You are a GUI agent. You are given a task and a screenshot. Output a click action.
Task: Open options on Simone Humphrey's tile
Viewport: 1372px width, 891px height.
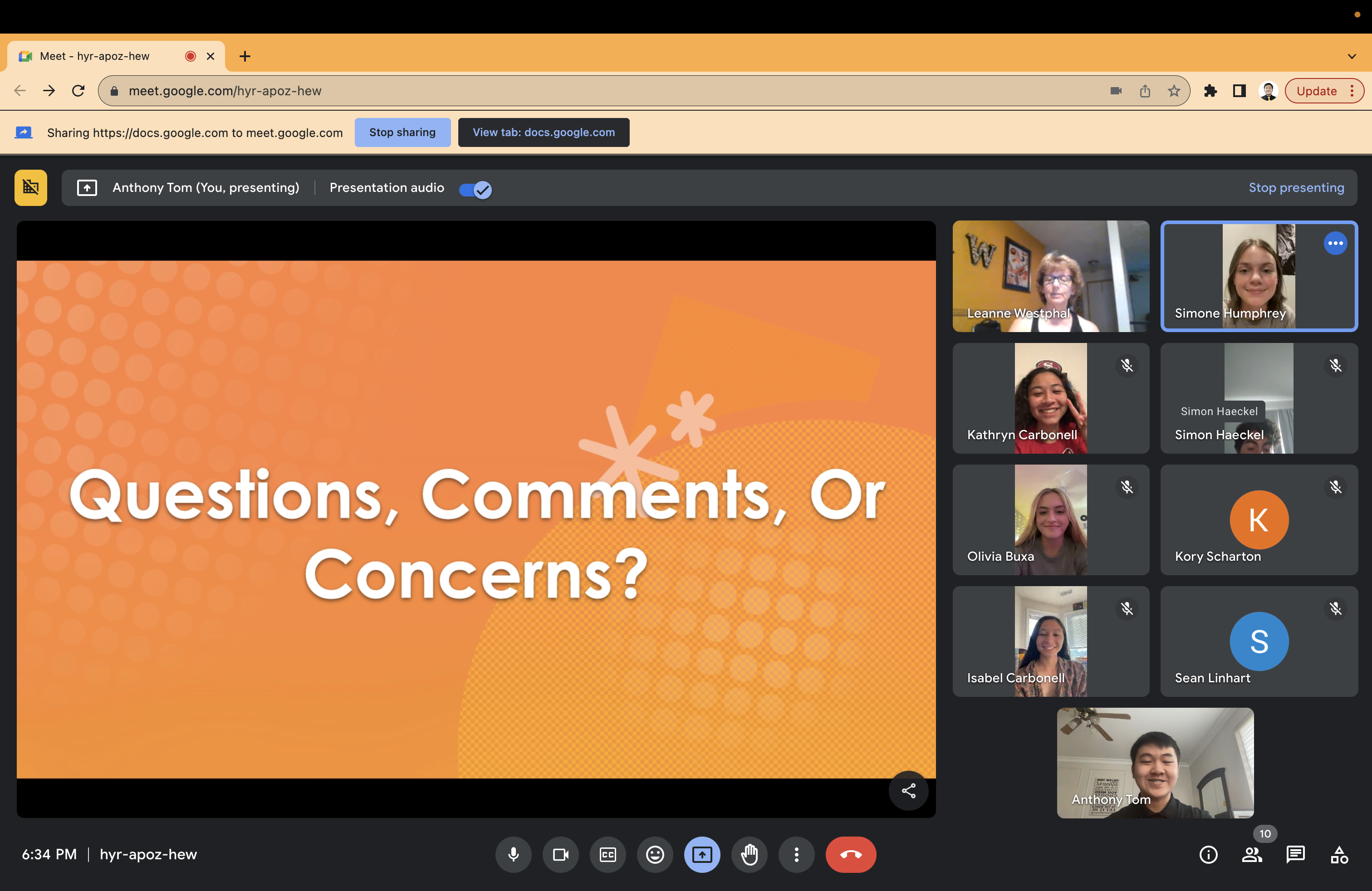click(1335, 243)
